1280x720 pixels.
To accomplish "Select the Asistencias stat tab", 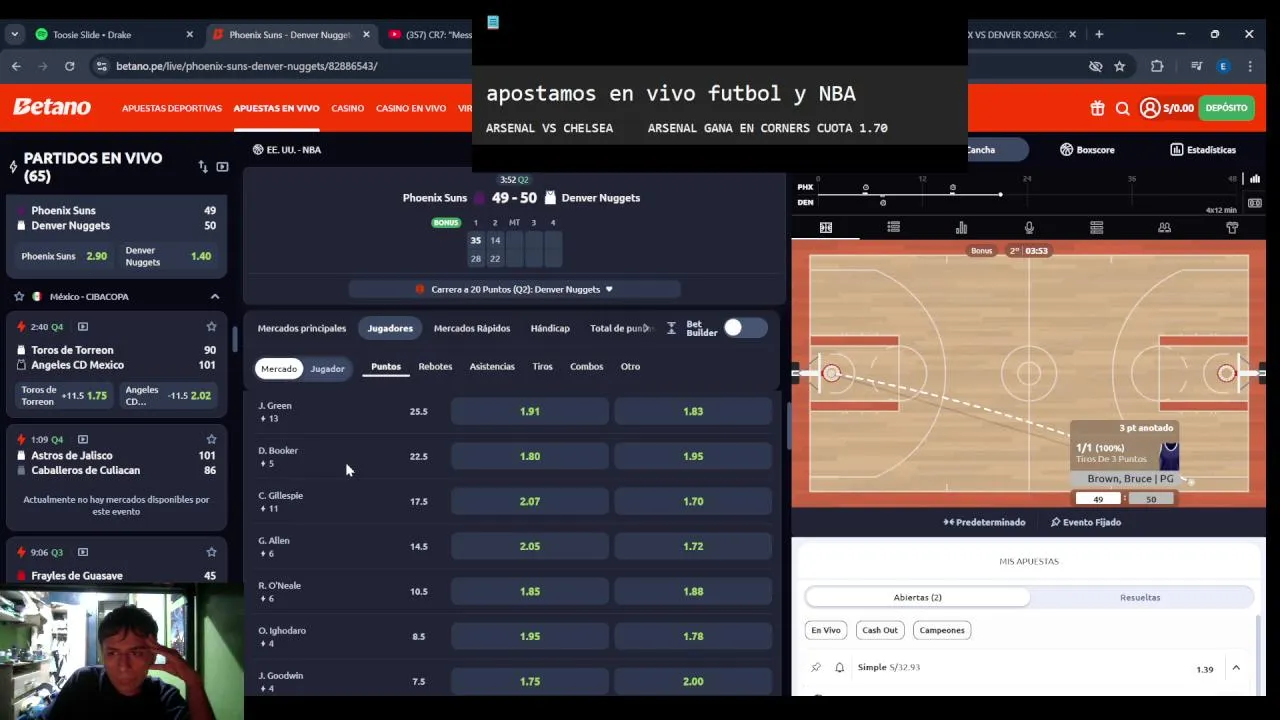I will pyautogui.click(x=492, y=366).
